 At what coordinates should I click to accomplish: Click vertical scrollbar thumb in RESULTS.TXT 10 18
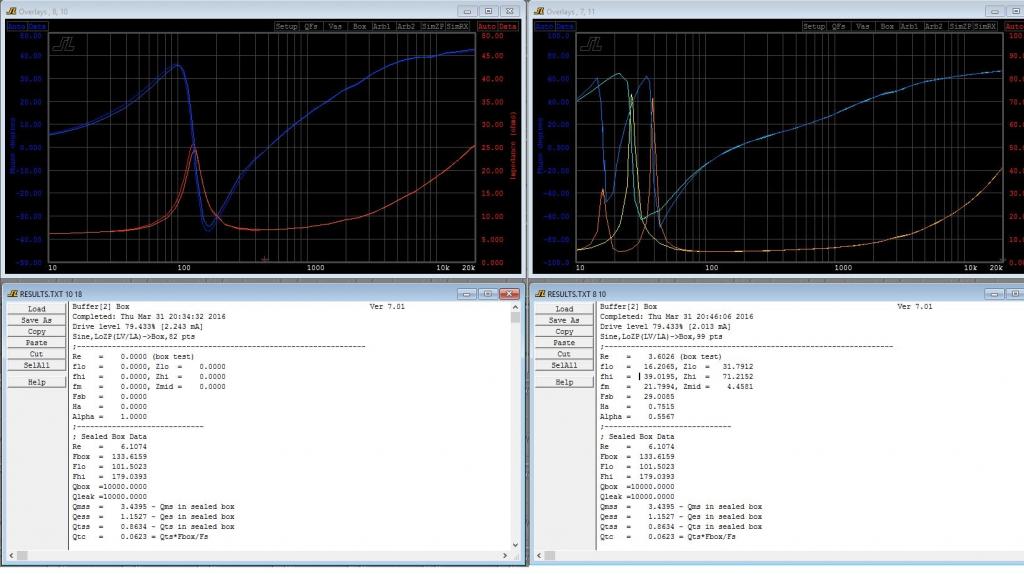coord(515,318)
